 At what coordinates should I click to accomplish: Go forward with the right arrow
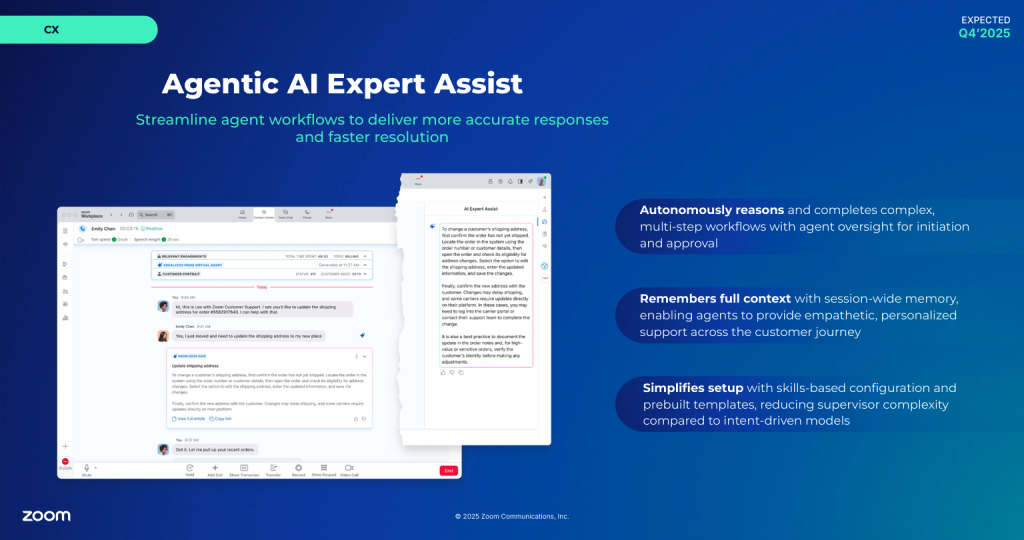[x=121, y=215]
